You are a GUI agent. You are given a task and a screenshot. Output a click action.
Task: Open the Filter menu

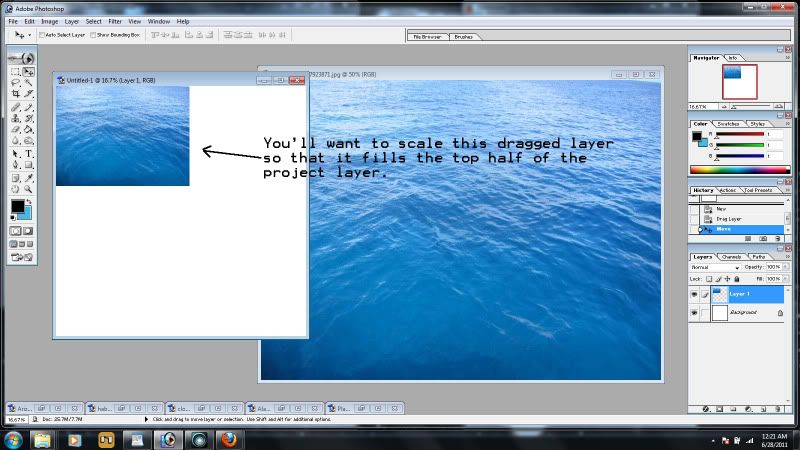[x=115, y=21]
